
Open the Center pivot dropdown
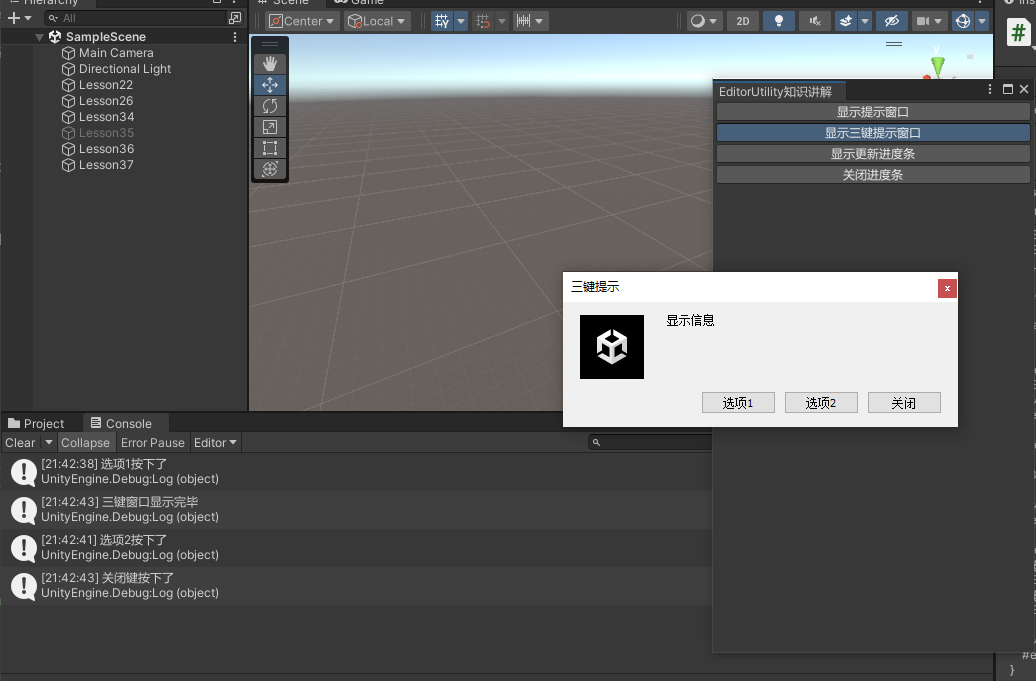pos(302,21)
